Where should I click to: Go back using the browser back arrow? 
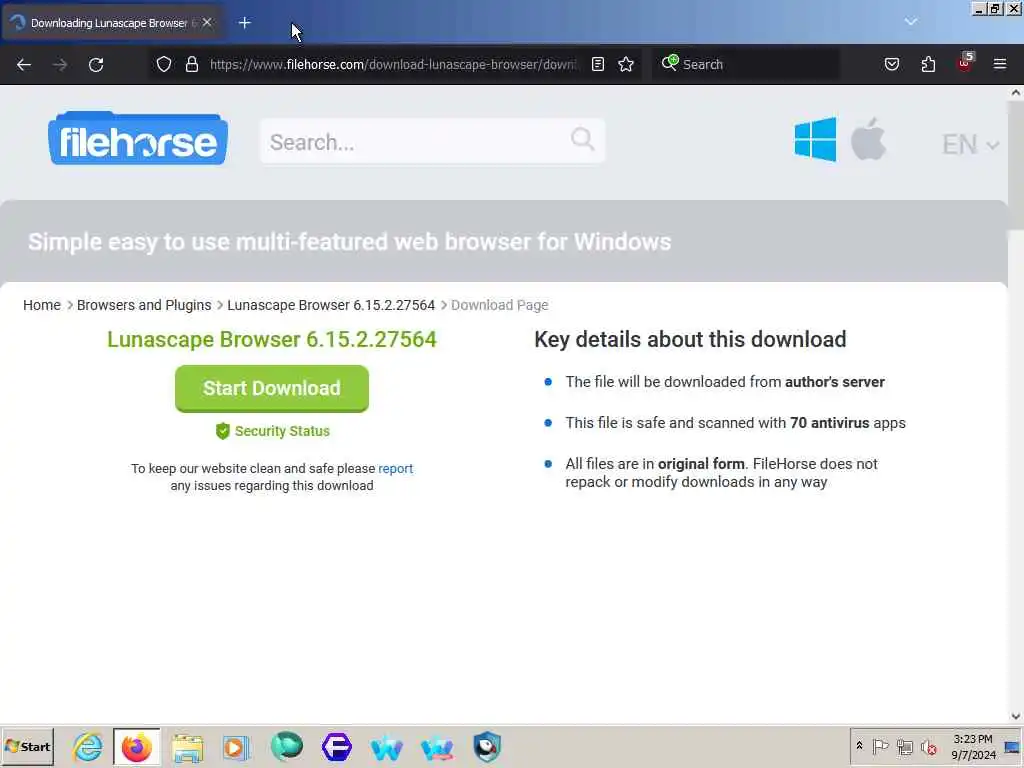click(x=24, y=65)
